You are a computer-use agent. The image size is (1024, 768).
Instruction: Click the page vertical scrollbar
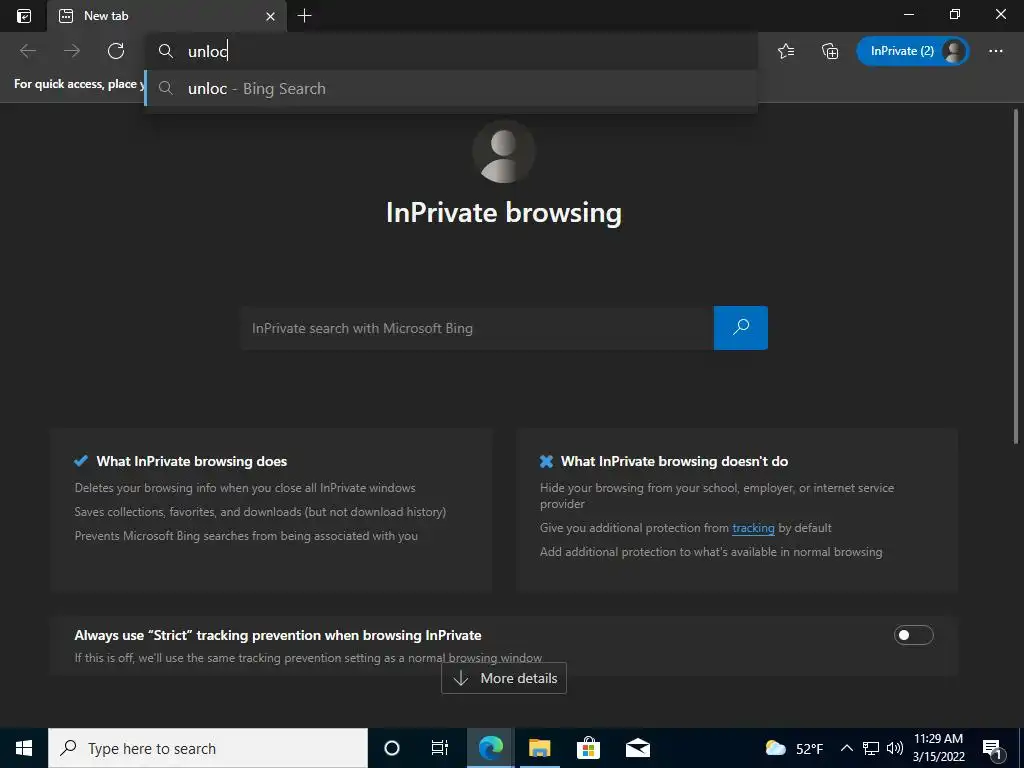(x=1016, y=278)
